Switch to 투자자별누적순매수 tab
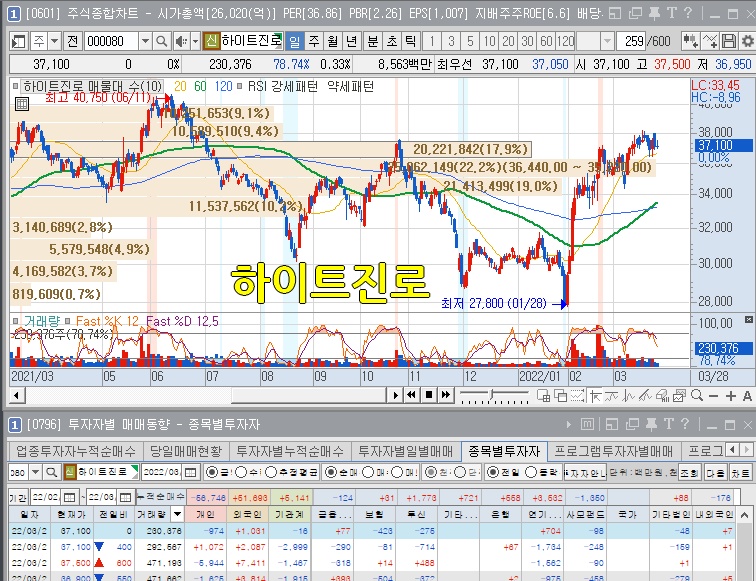756x581 pixels. point(289,451)
